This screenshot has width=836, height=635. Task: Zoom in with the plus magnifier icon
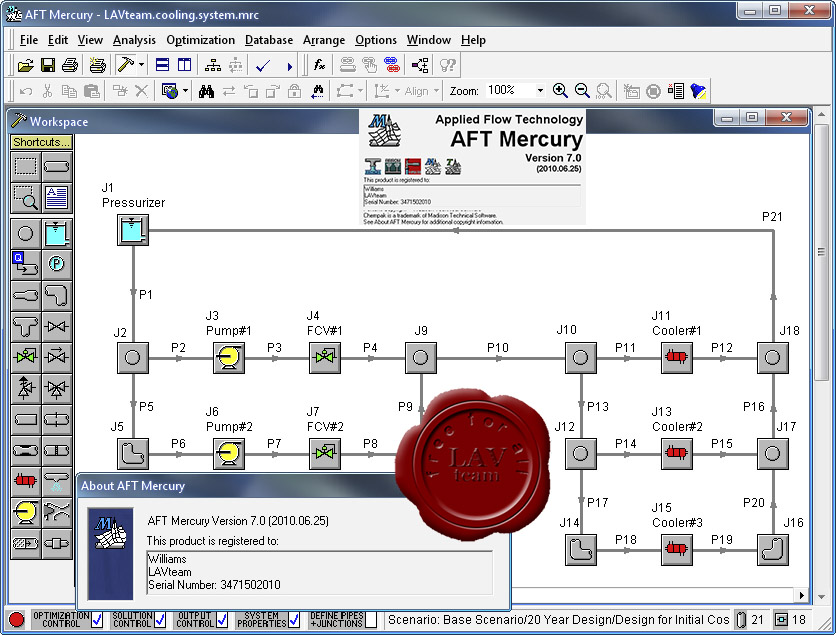560,91
